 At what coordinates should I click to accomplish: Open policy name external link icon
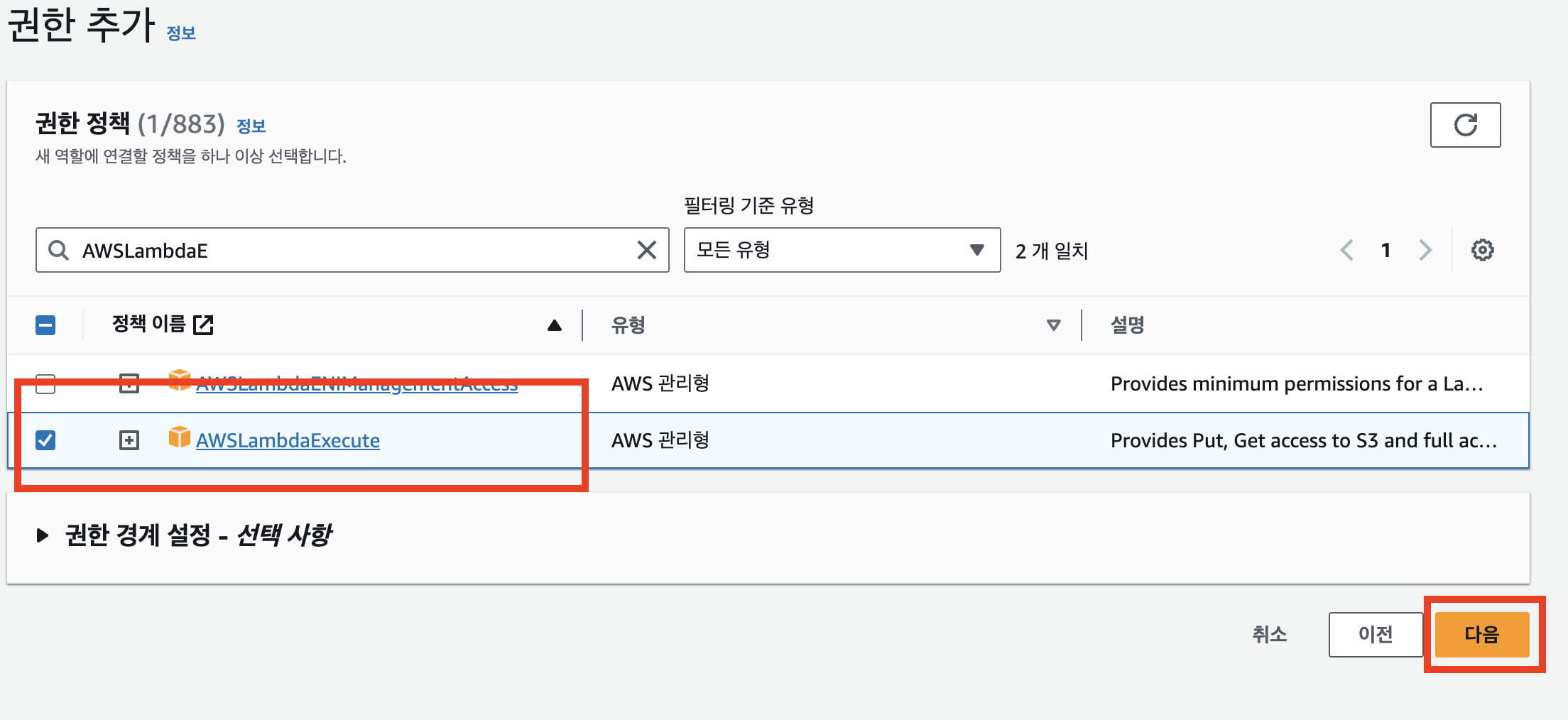(x=203, y=324)
